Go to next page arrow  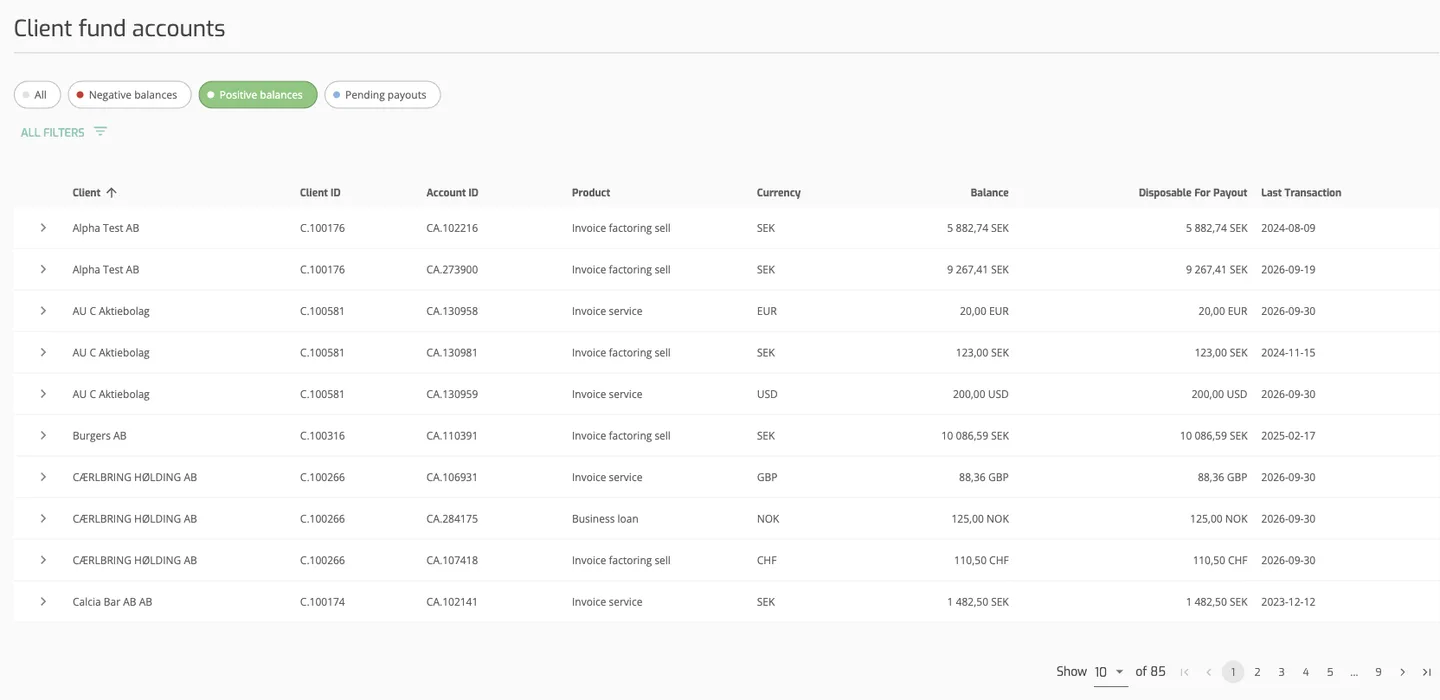(x=1403, y=672)
